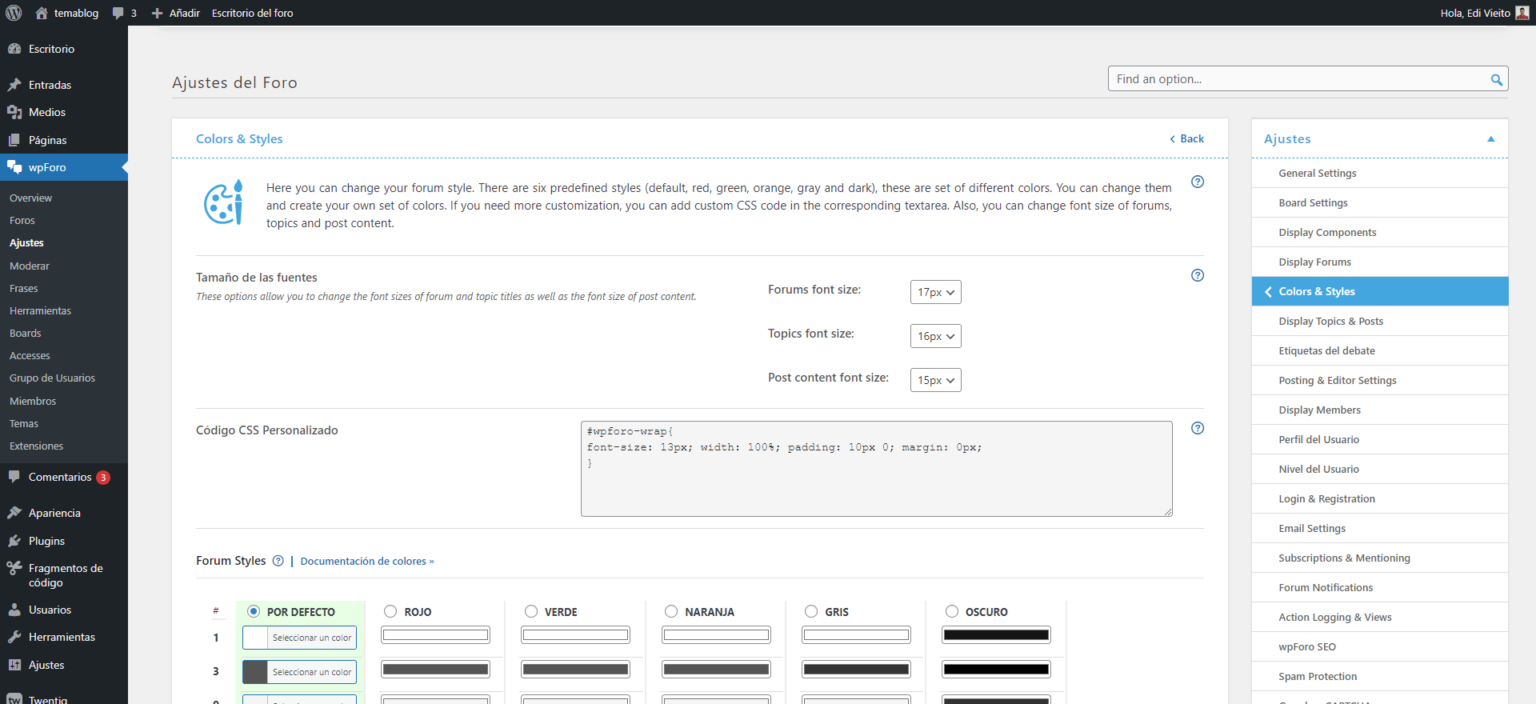
Task: Open the Forums font size dropdown
Action: [935, 291]
